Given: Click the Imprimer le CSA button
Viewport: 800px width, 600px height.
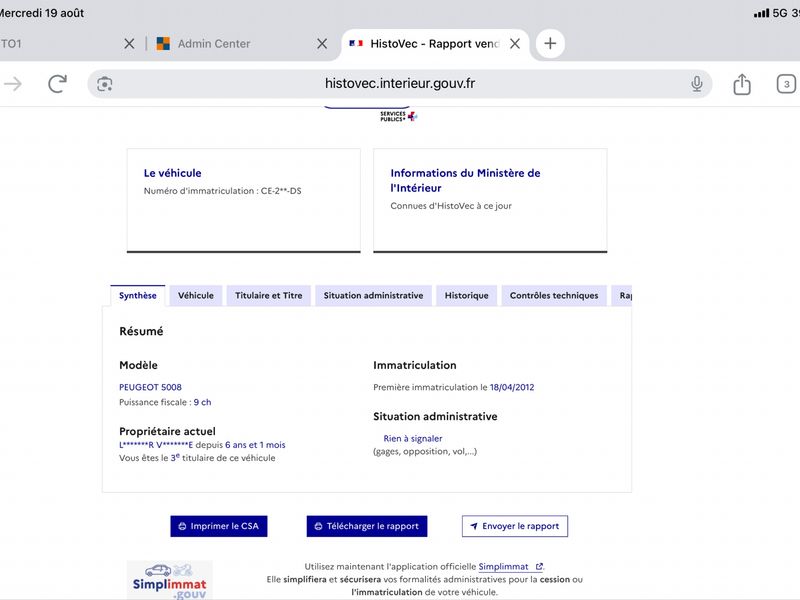Looking at the screenshot, I should pyautogui.click(x=219, y=526).
